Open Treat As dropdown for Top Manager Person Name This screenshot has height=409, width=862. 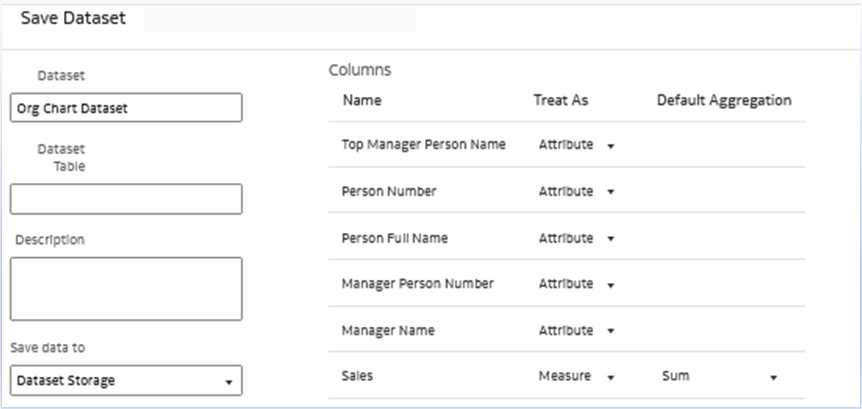(x=576, y=145)
